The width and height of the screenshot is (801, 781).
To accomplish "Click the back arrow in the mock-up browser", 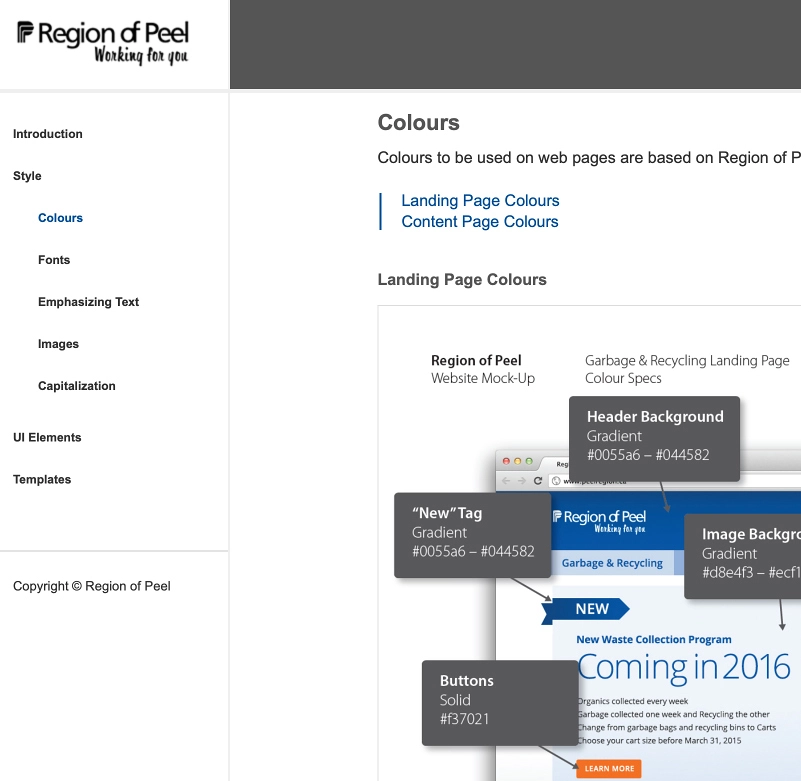I will pyautogui.click(x=506, y=479).
